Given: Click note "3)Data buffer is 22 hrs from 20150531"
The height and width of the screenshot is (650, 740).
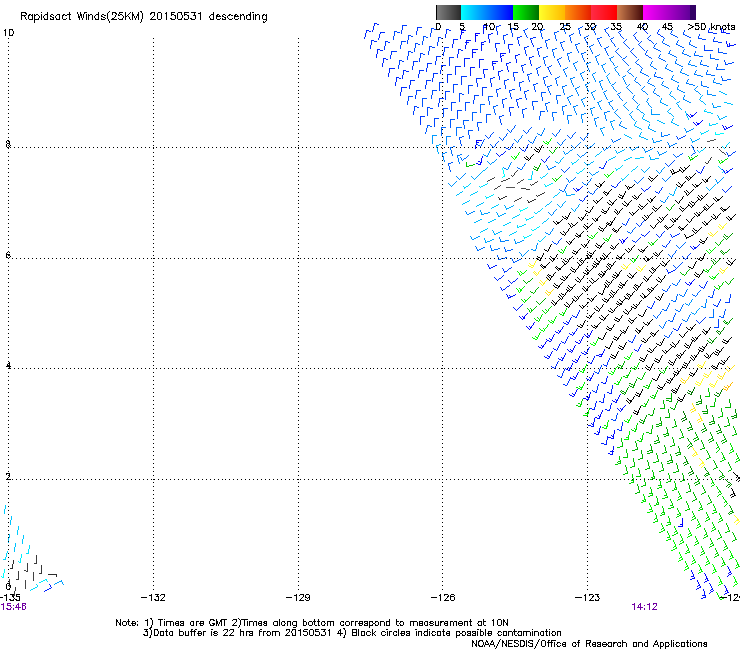Looking at the screenshot, I should point(237,633).
